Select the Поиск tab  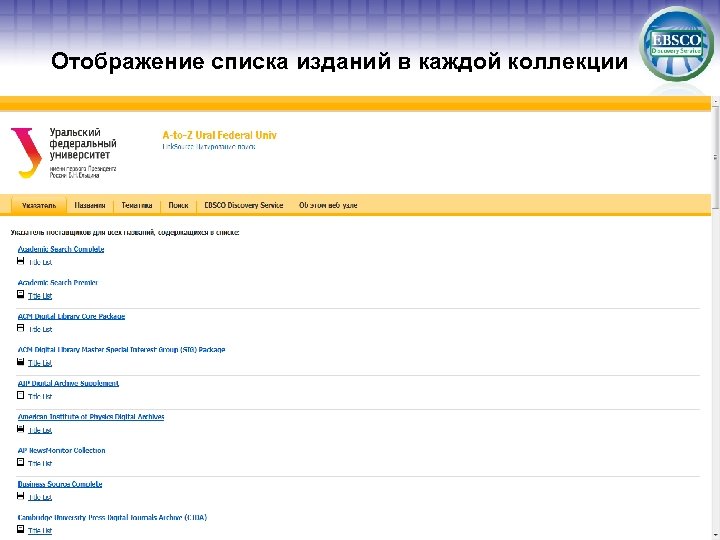coord(178,205)
